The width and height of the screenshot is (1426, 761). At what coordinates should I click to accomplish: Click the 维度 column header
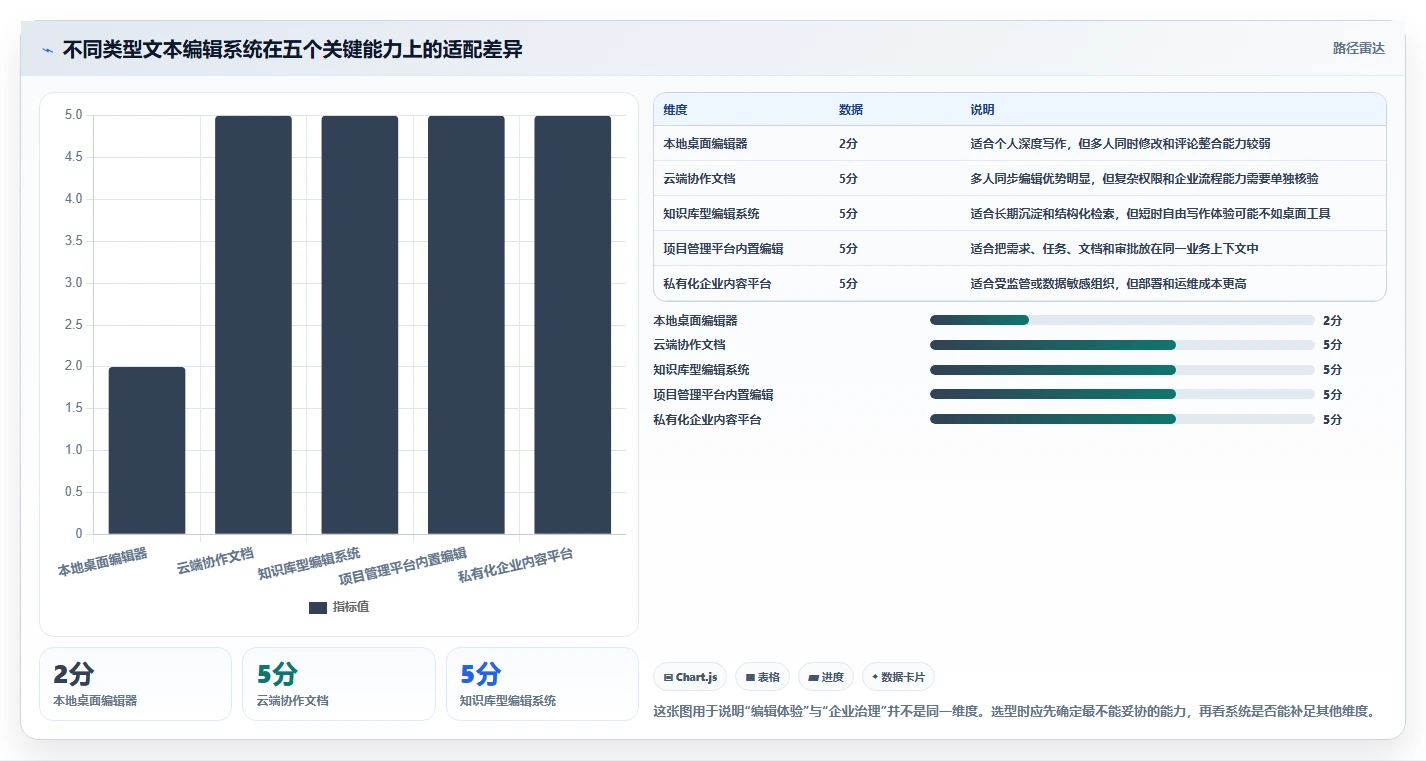click(675, 110)
